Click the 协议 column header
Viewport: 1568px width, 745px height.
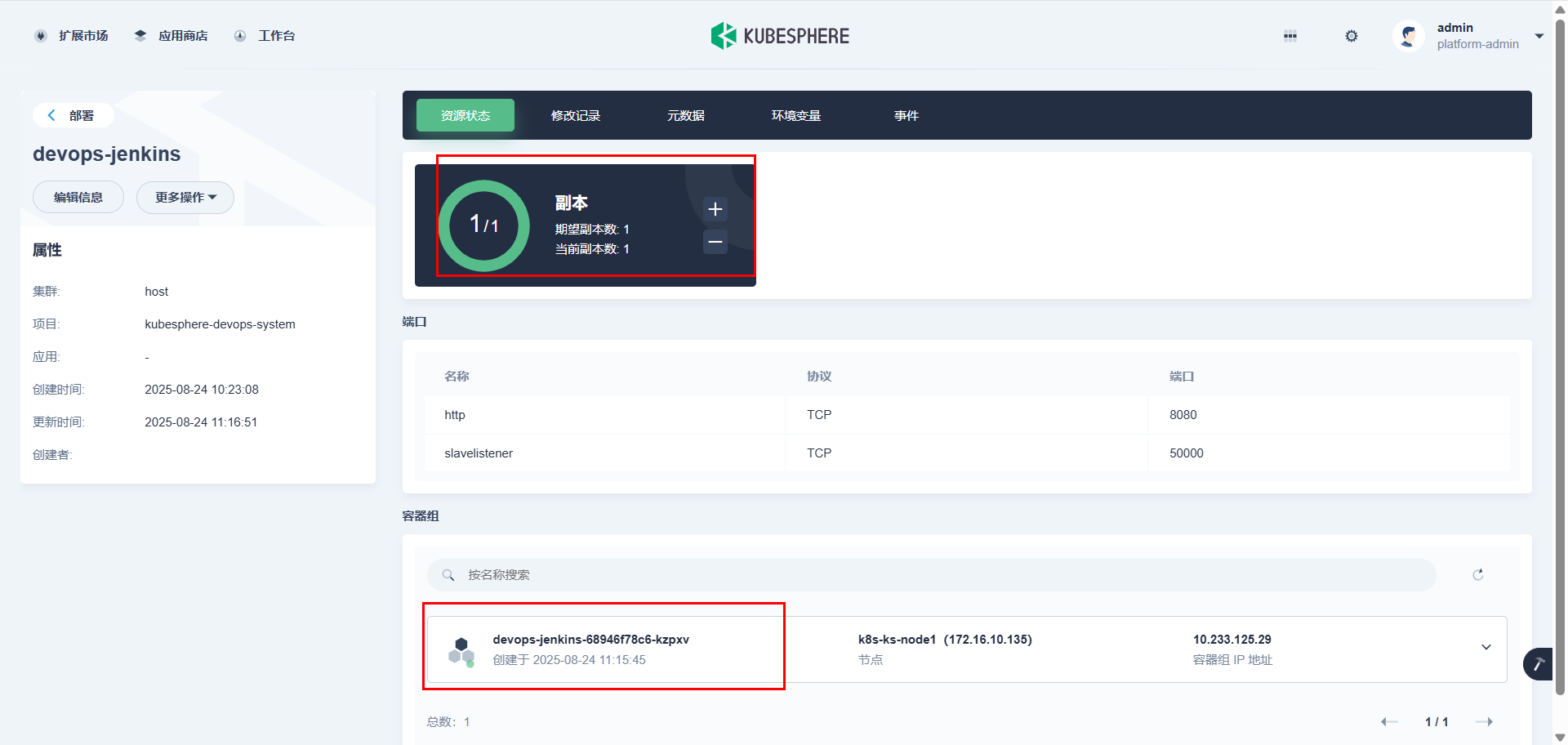pyautogui.click(x=819, y=377)
